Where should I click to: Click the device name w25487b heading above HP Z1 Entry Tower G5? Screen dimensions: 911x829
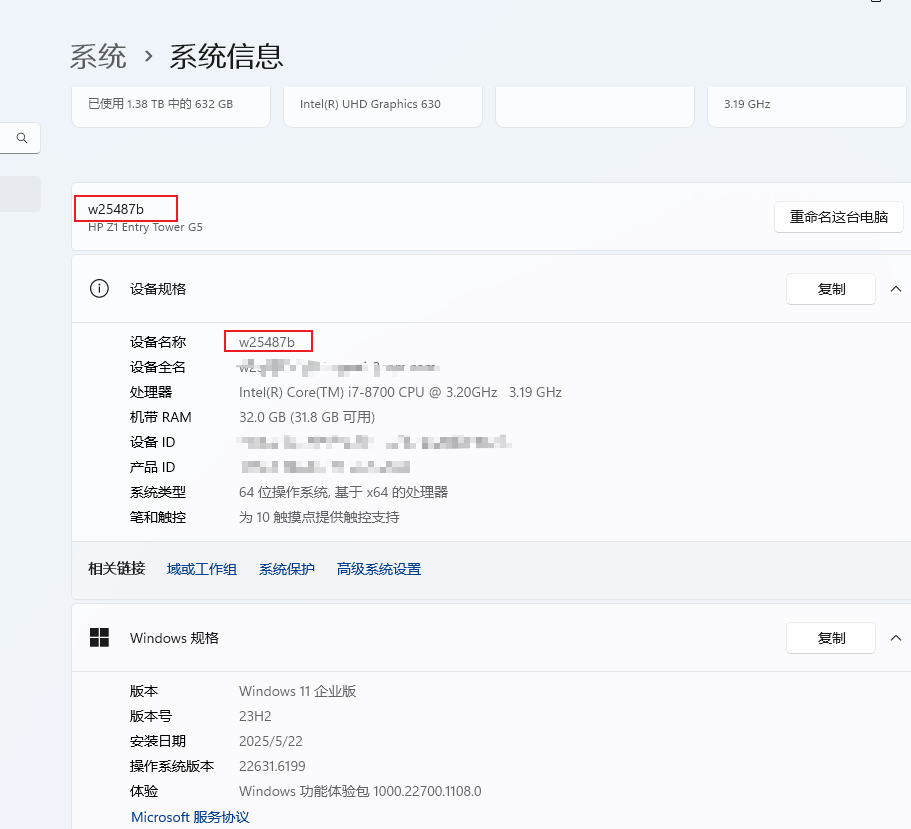click(116, 209)
